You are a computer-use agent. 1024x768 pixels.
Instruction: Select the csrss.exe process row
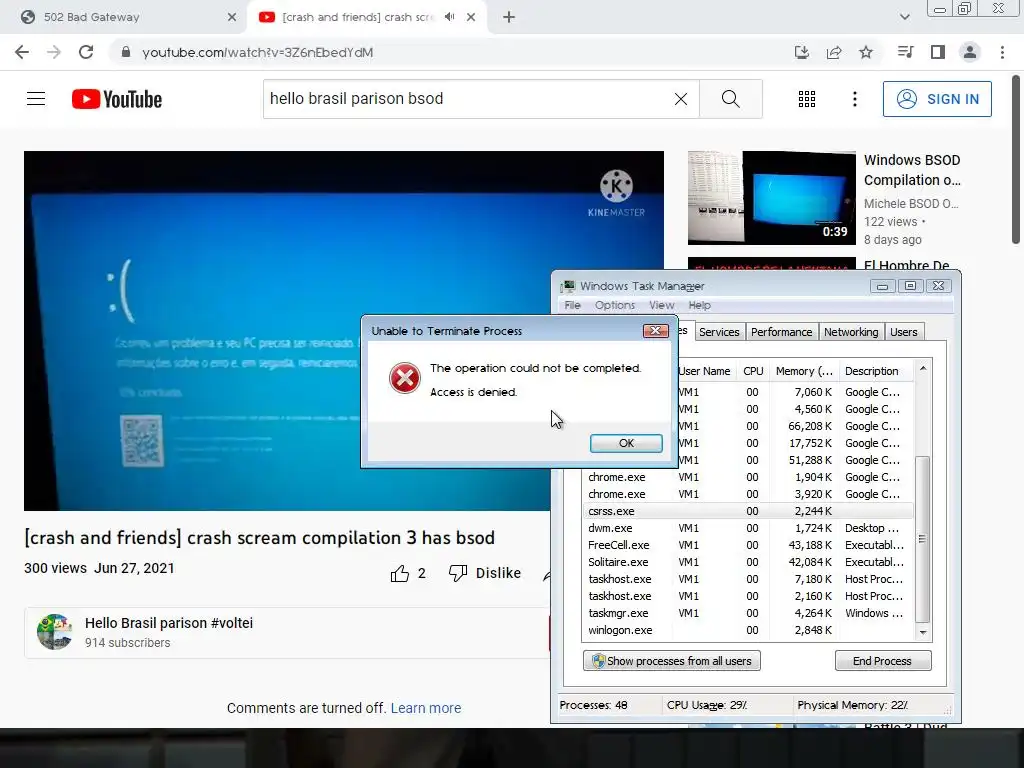click(747, 511)
